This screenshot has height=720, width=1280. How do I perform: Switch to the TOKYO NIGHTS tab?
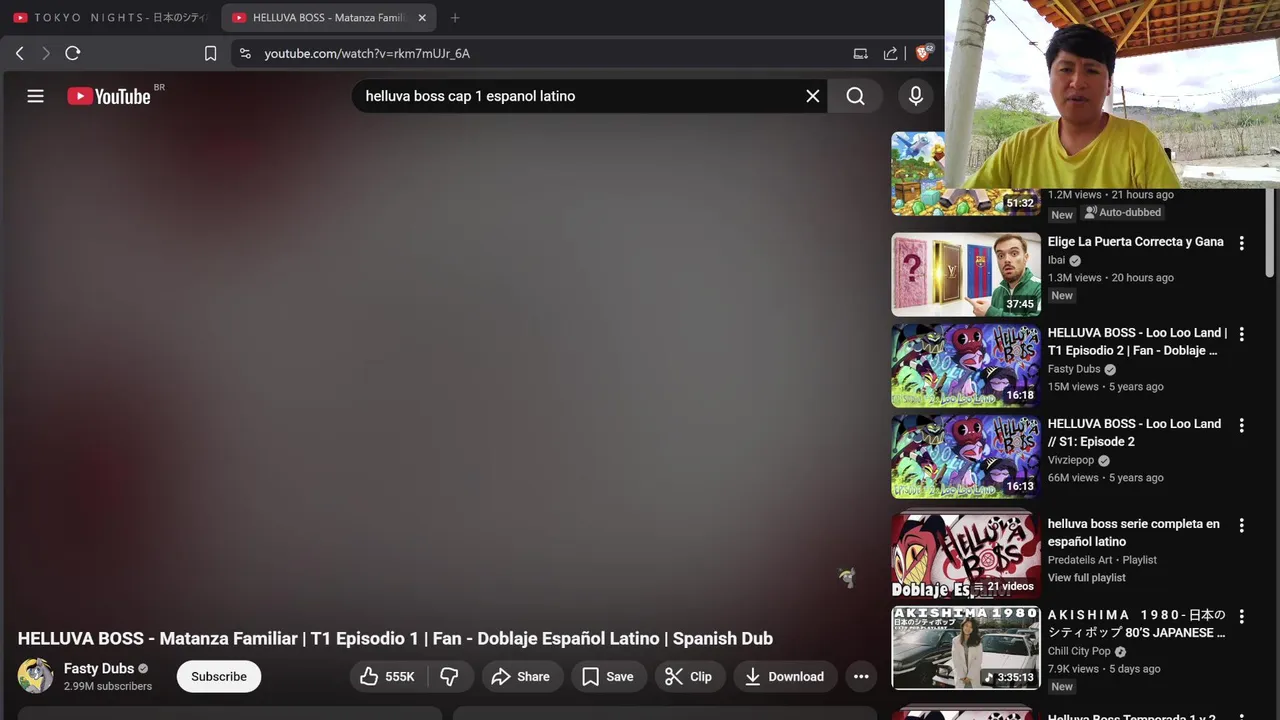[110, 18]
